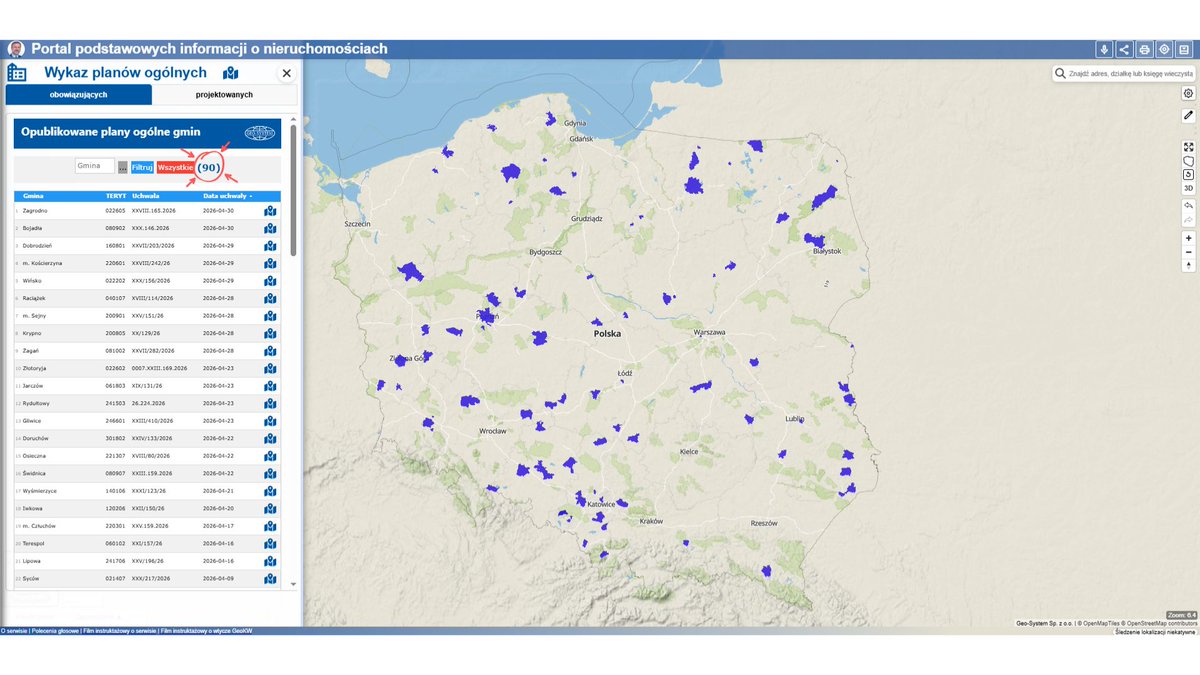
Task: Click the microphone voice command icon
Action: (1104, 49)
